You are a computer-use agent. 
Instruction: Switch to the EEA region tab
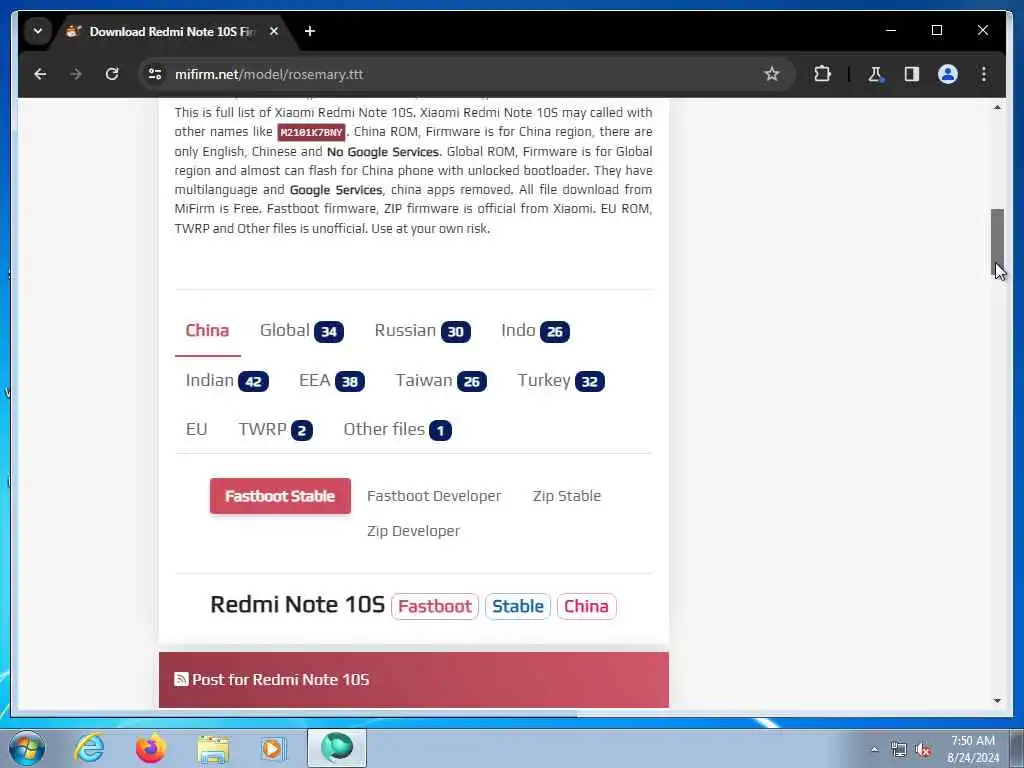(331, 381)
